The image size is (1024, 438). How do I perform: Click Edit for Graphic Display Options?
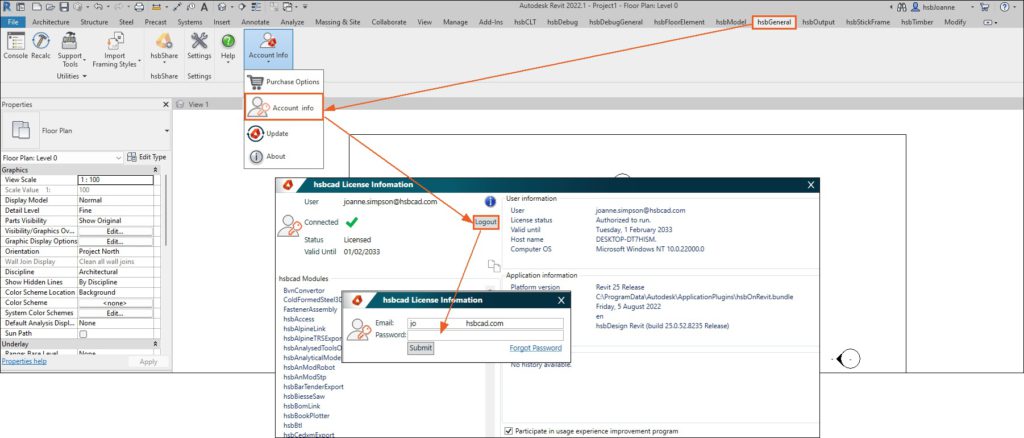115,242
